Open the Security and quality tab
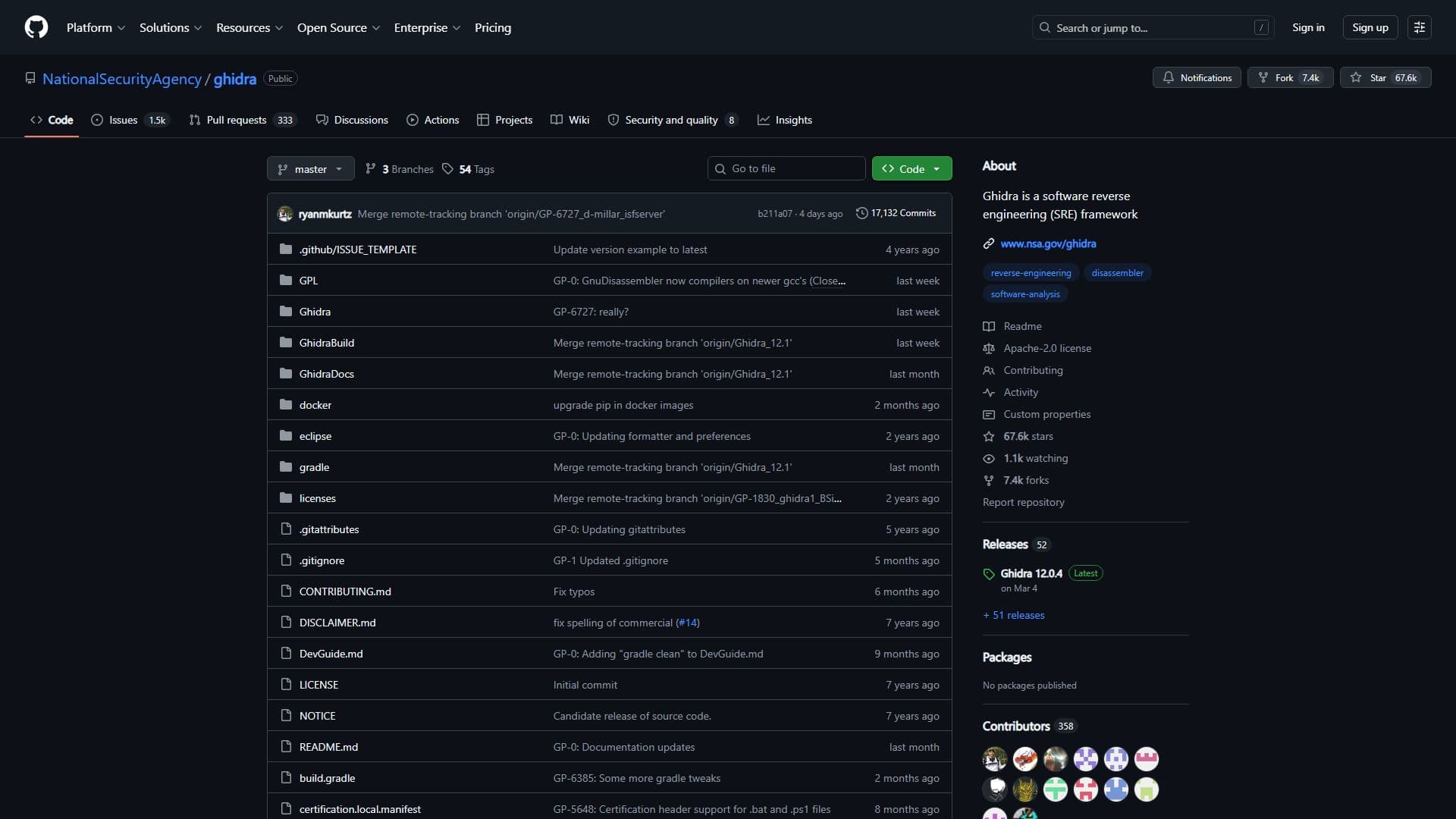This screenshot has height=819, width=1456. coord(673,120)
